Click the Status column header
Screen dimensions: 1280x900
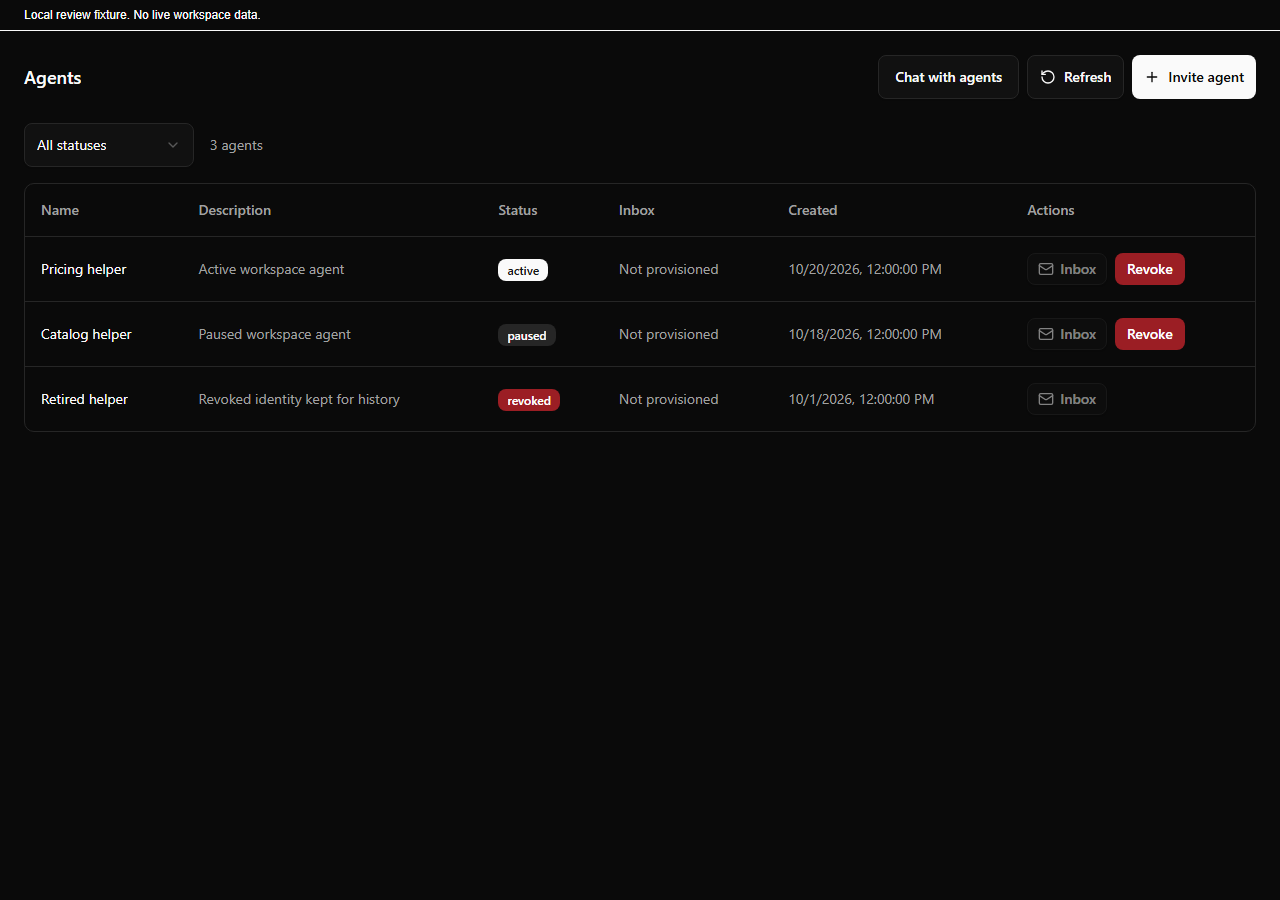pos(518,210)
